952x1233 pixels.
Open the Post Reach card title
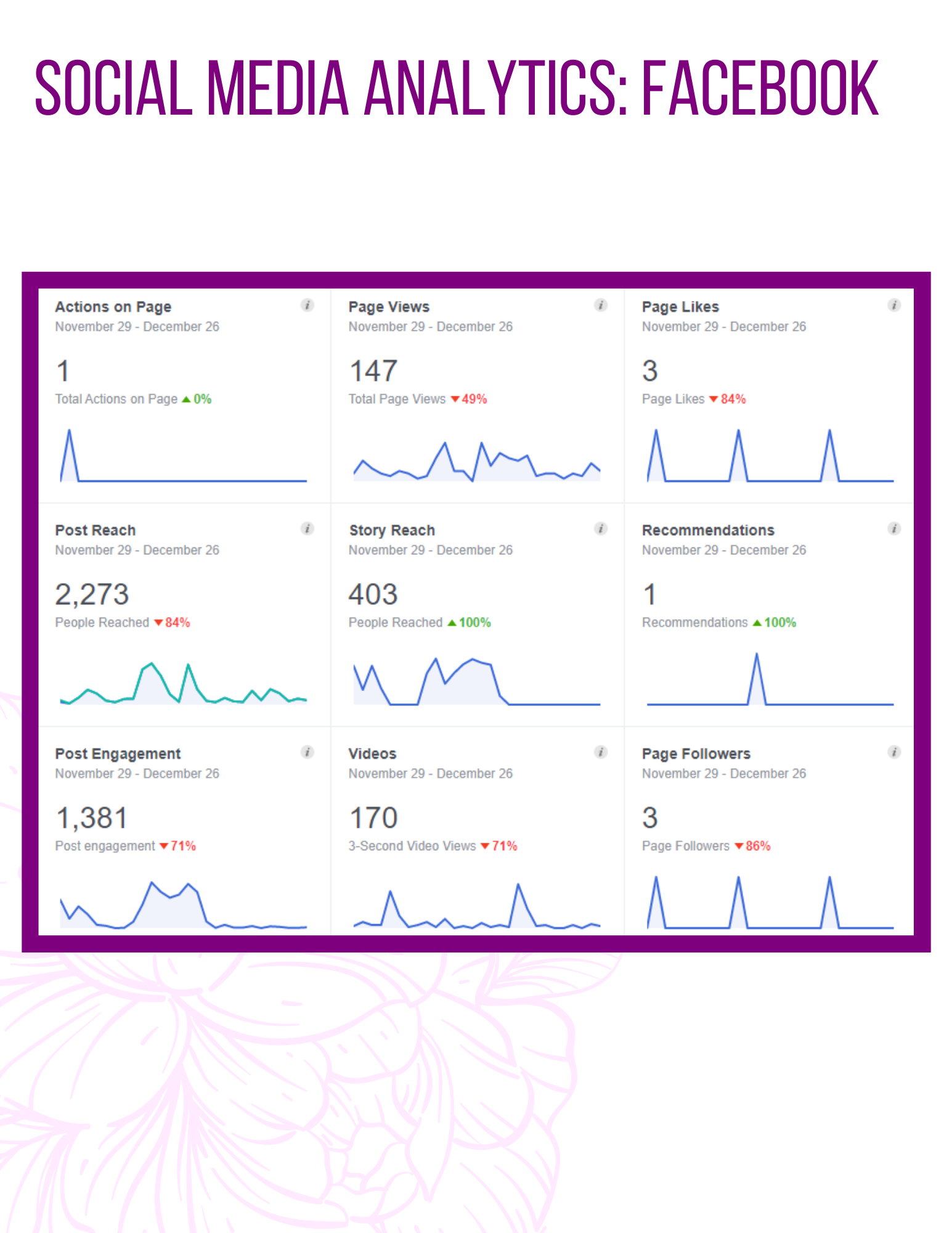click(96, 530)
